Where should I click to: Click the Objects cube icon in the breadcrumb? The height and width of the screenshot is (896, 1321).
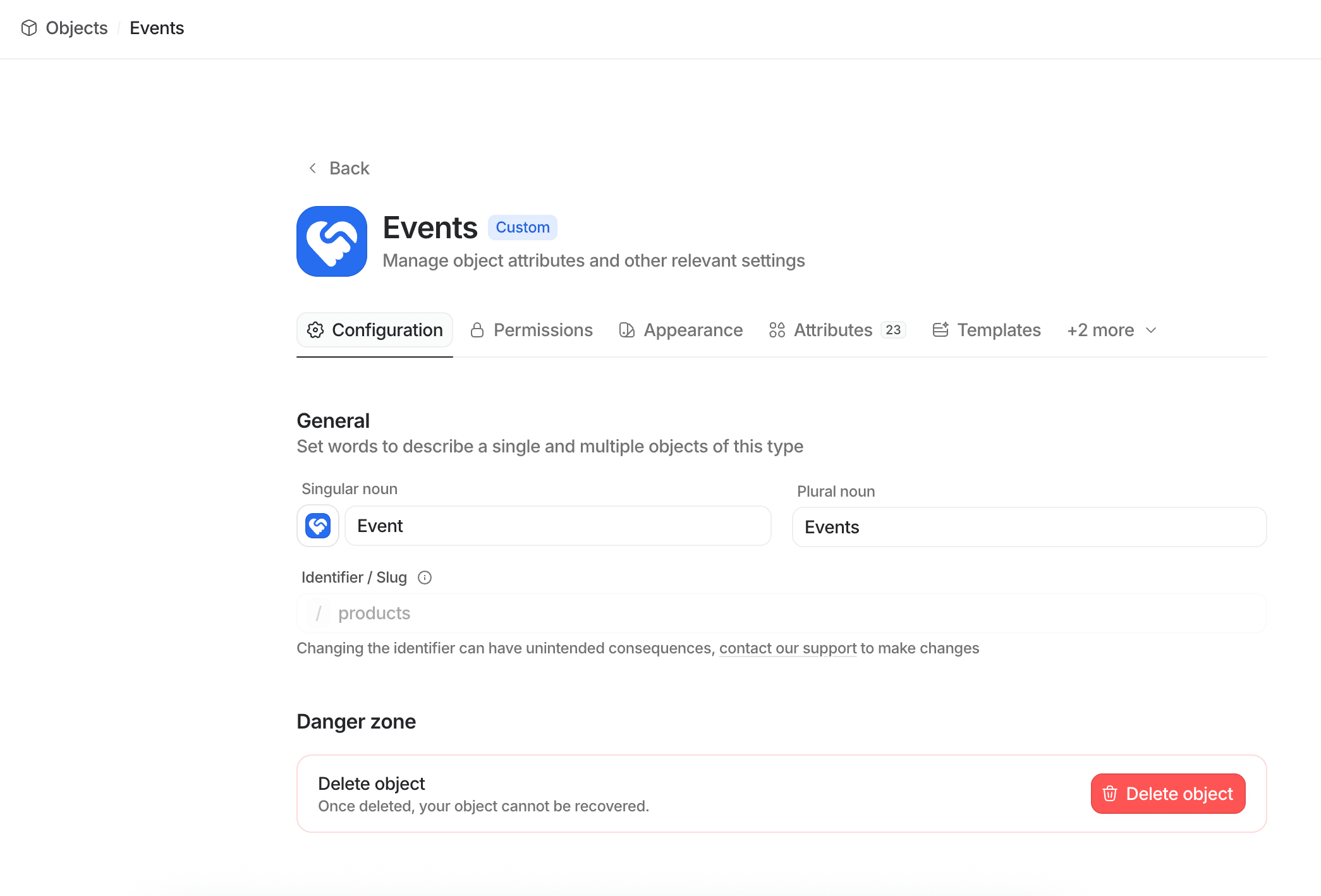point(29,28)
